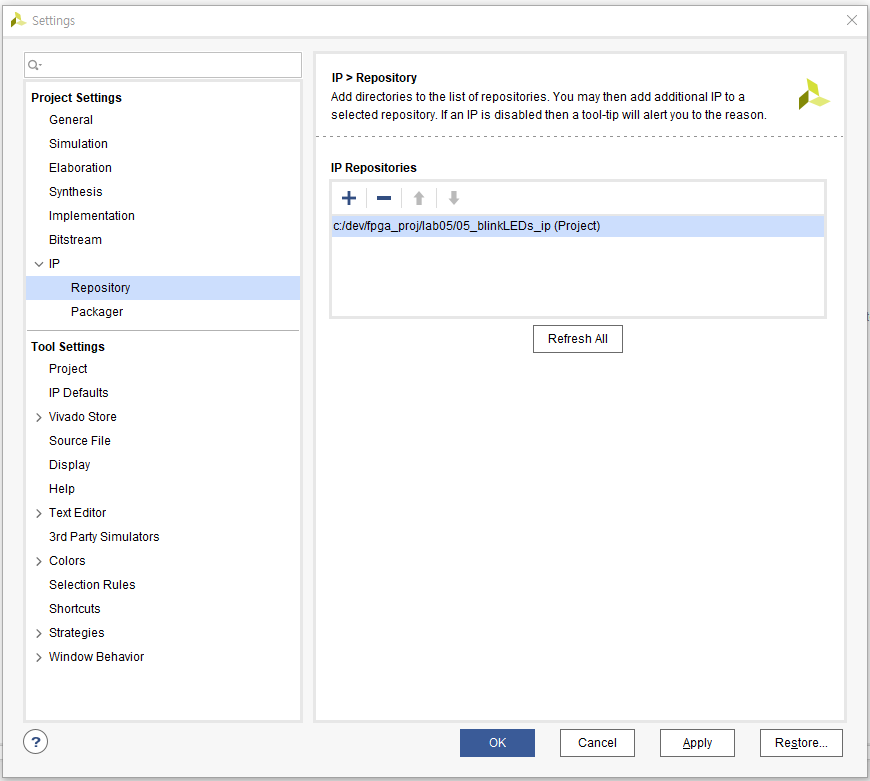Select the 05_blinkLEDs_ip repository entry
Screen dimensions: 870x781
[578, 226]
